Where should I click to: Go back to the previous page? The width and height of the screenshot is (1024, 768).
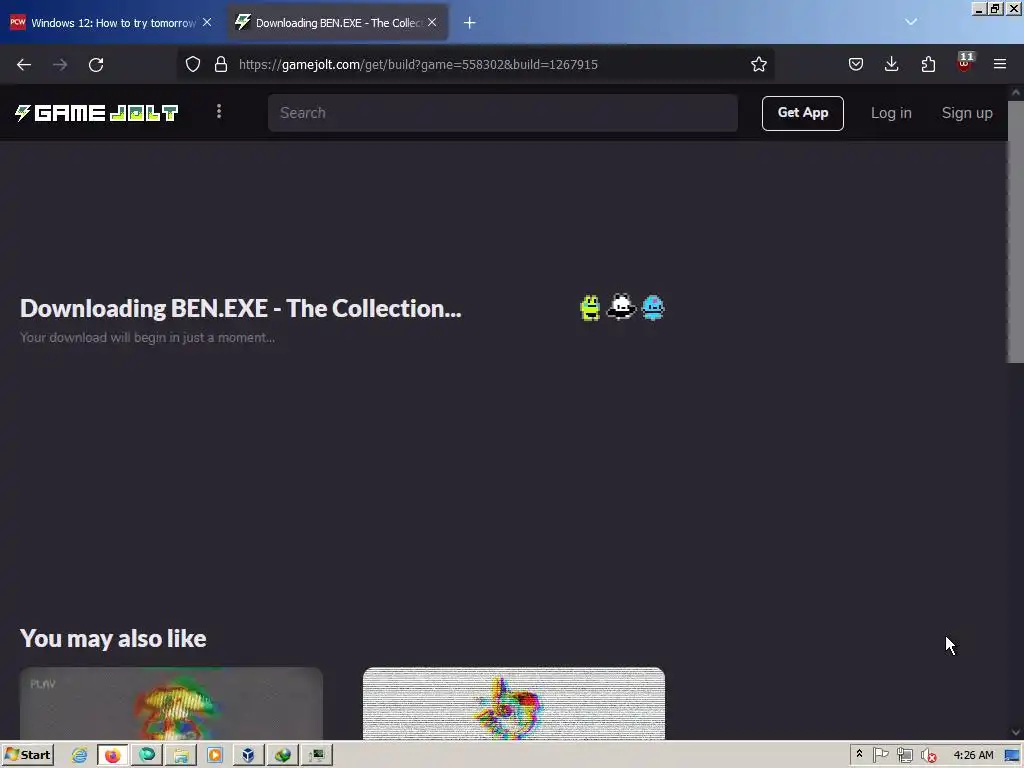[x=24, y=65]
